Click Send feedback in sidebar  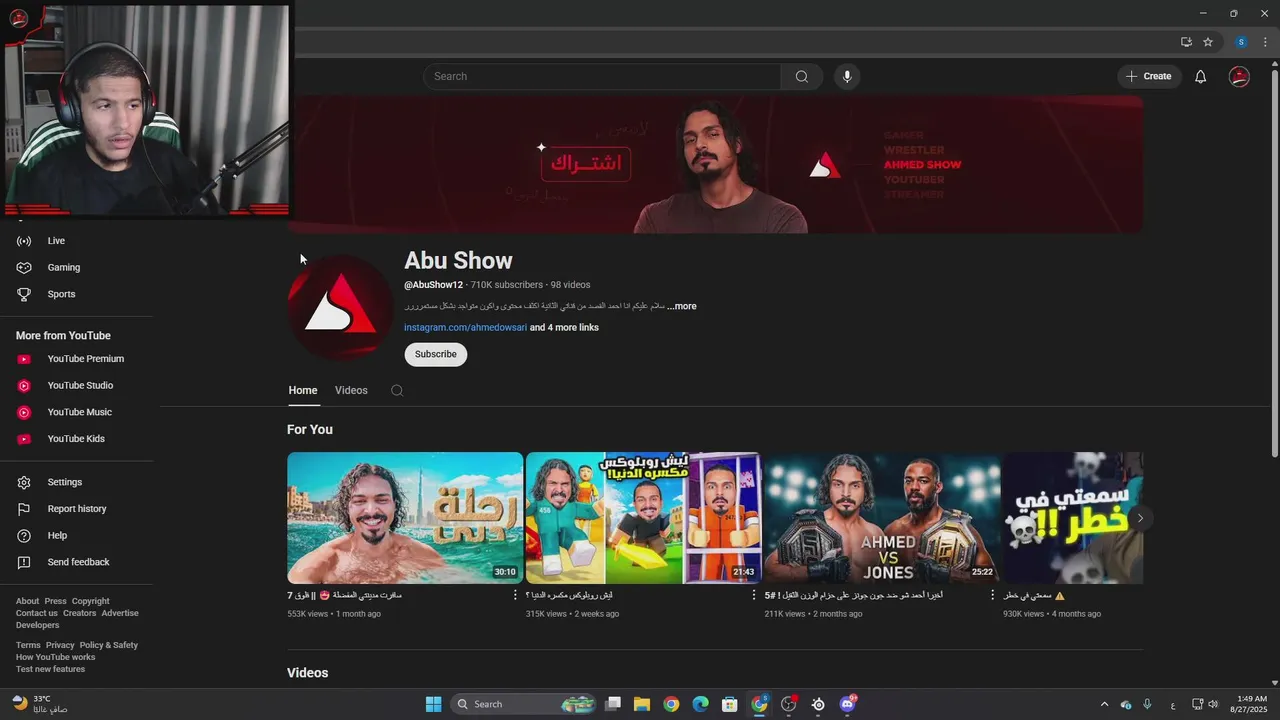coord(80,562)
